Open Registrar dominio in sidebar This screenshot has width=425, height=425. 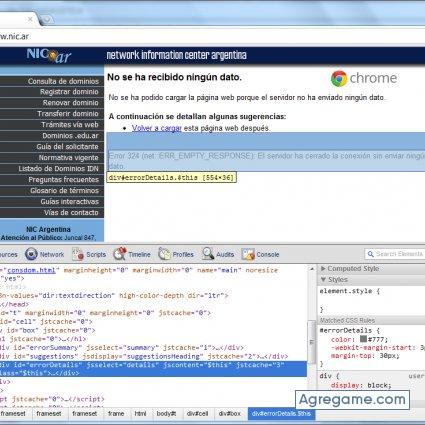tap(69, 92)
